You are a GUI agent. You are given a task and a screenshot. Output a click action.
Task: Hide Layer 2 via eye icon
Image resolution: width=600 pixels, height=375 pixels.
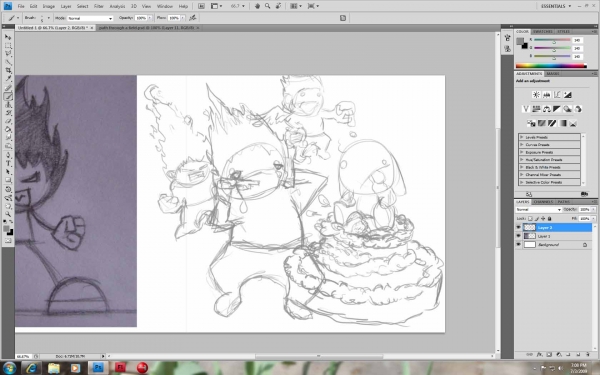(518, 227)
